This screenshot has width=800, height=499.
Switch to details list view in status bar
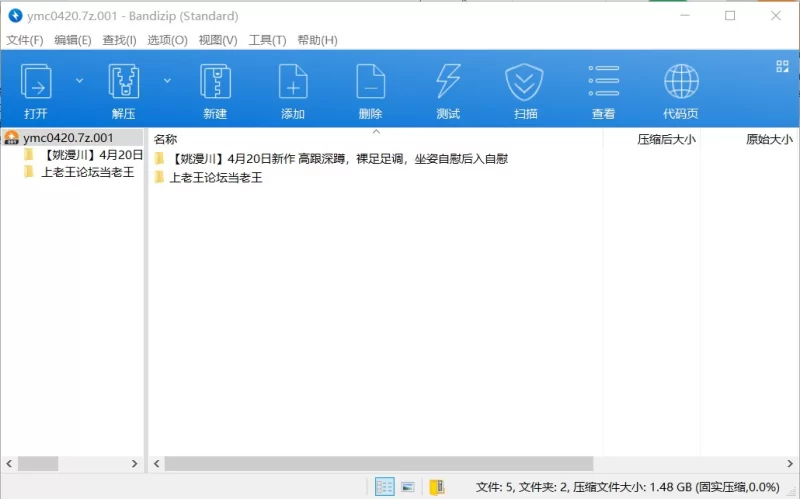(384, 487)
